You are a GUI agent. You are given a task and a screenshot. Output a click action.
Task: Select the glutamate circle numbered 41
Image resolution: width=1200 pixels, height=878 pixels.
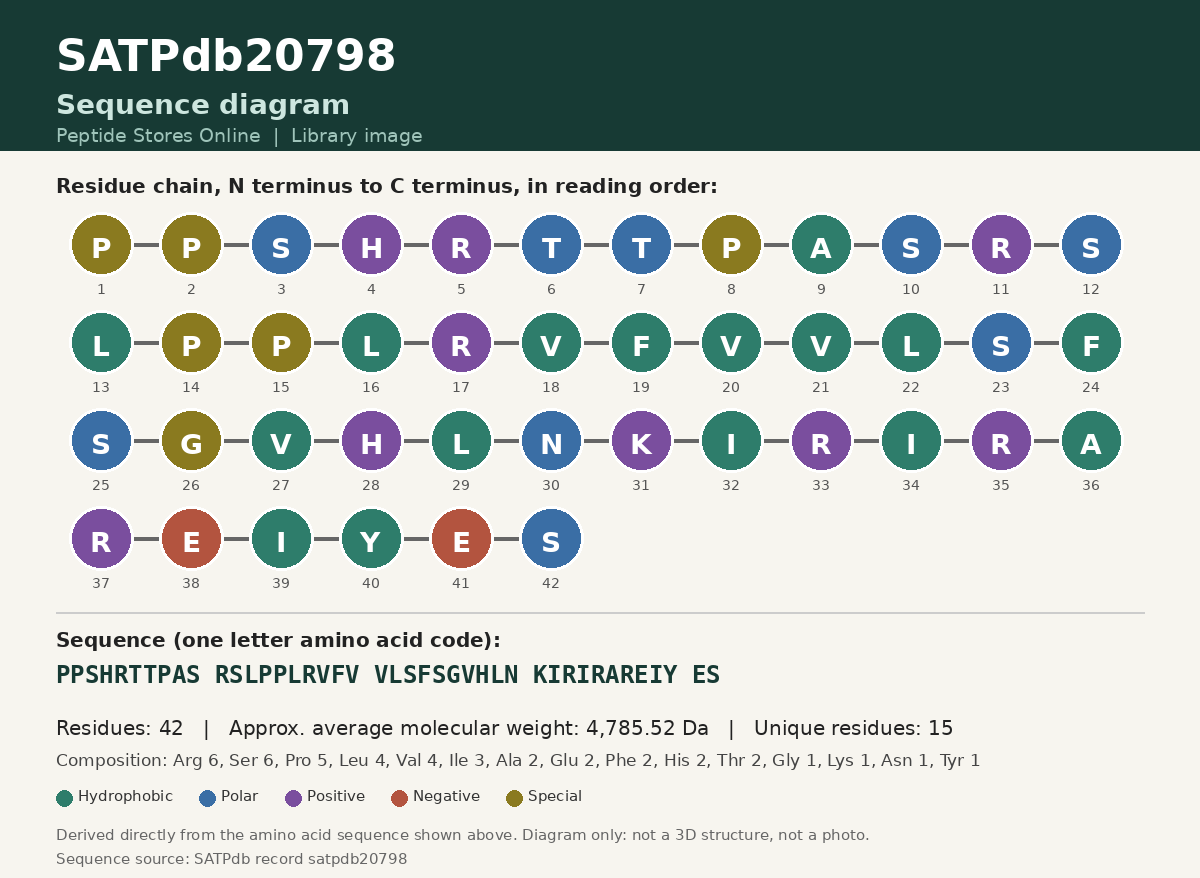tap(461, 539)
